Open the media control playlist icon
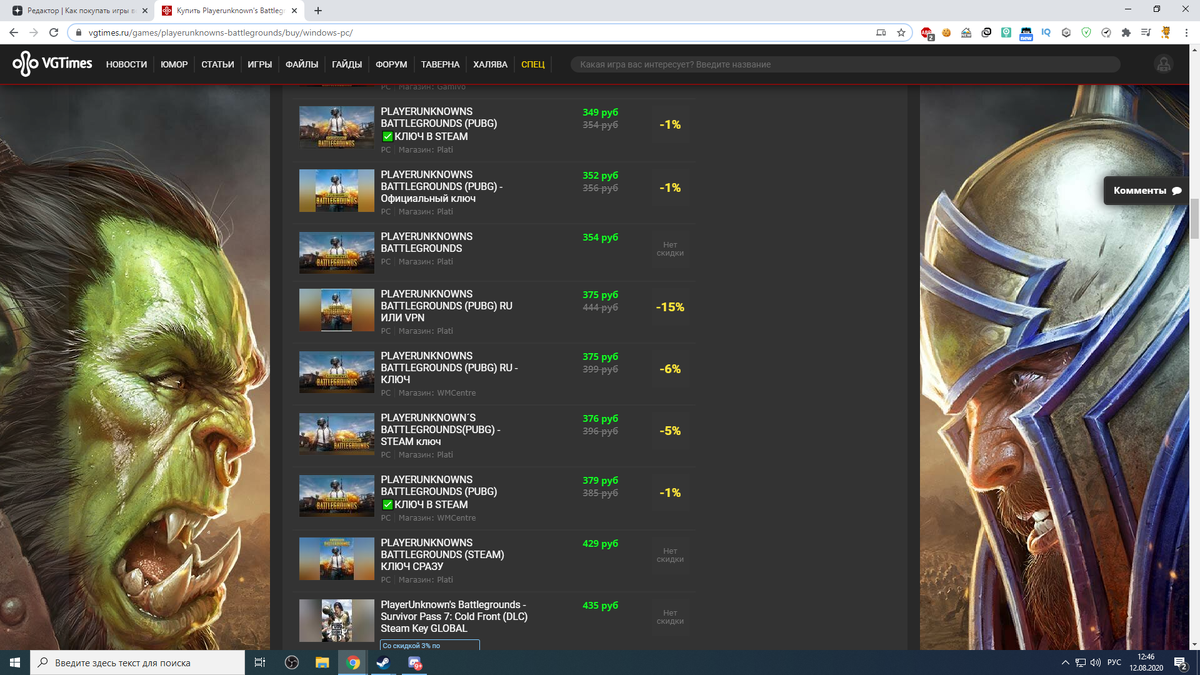1200x675 pixels. pyautogui.click(x=1146, y=32)
